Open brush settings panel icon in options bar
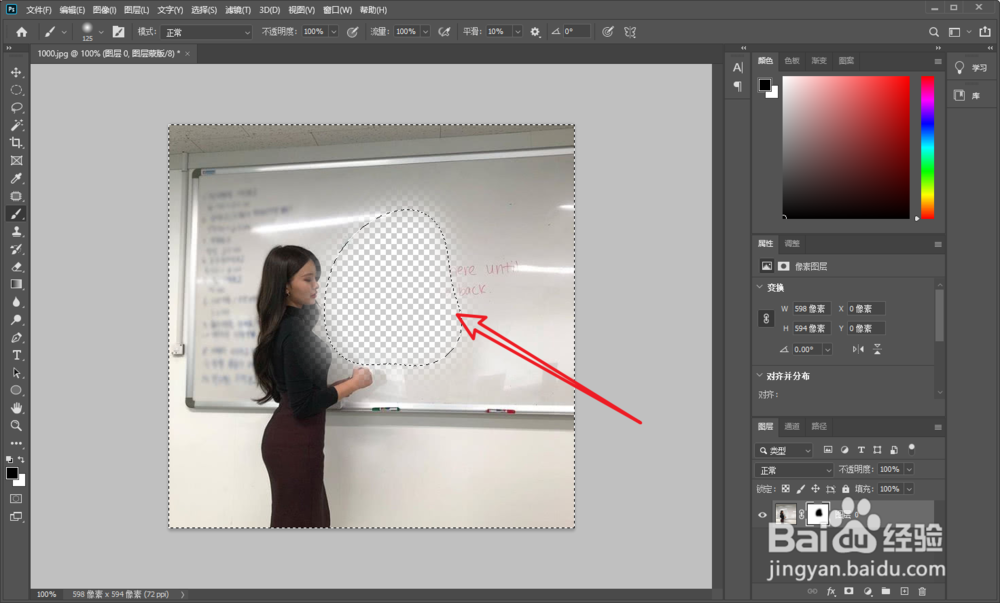The image size is (1000, 603). tap(119, 32)
